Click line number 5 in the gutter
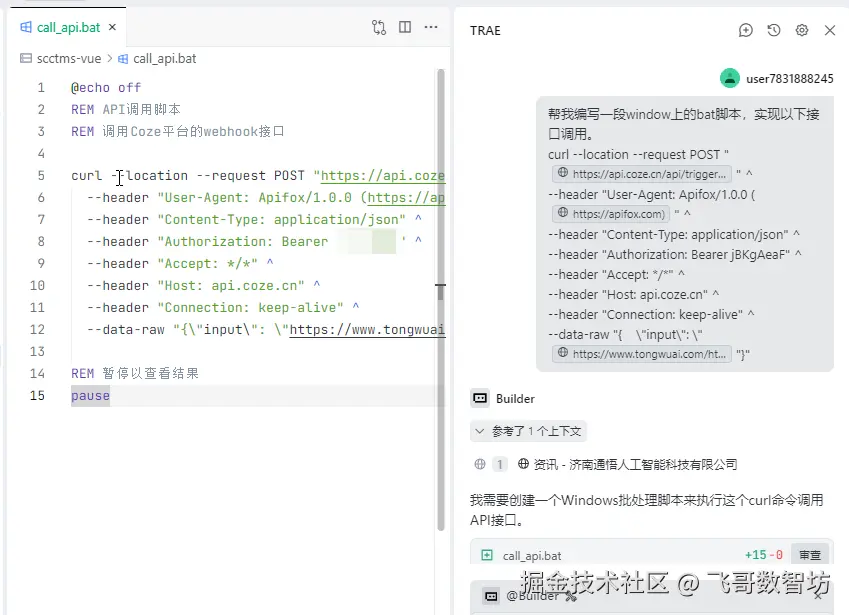This screenshot has width=849, height=615. click(x=41, y=175)
